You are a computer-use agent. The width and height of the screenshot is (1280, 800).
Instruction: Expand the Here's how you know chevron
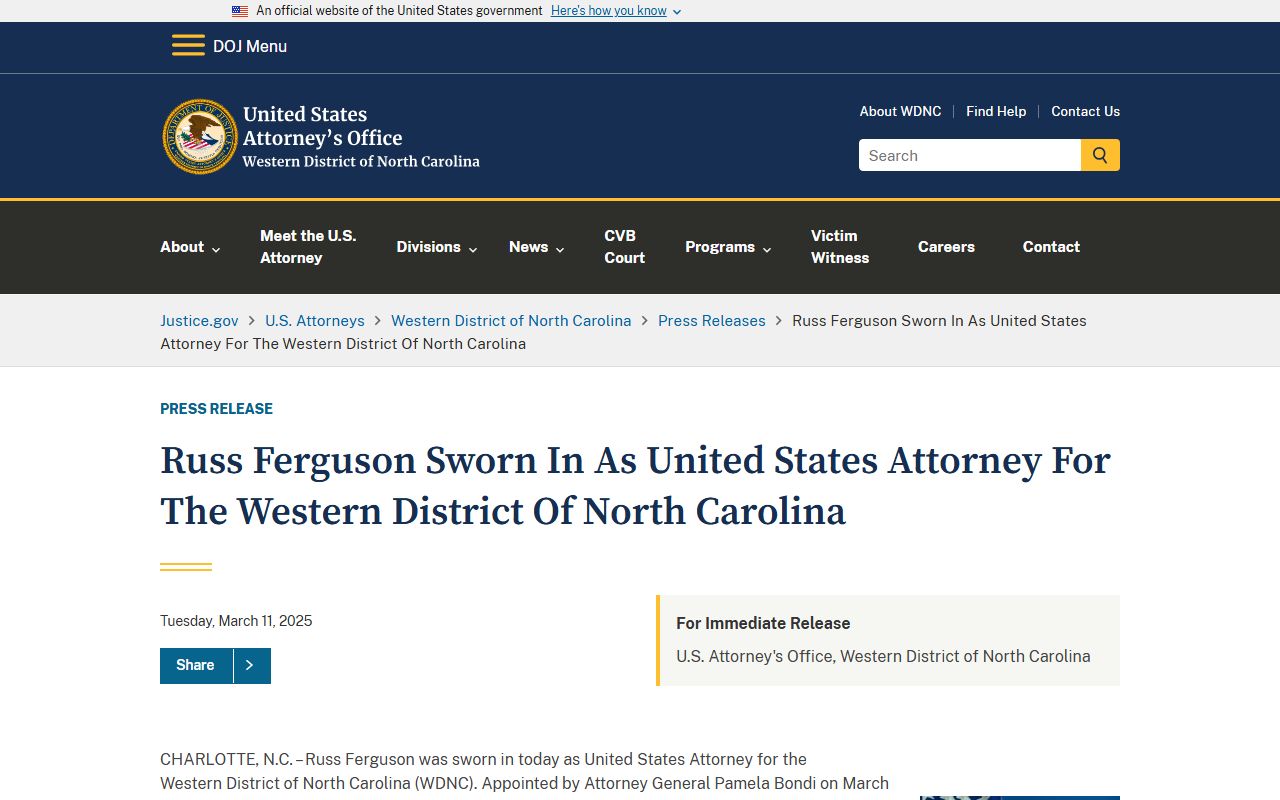[677, 12]
